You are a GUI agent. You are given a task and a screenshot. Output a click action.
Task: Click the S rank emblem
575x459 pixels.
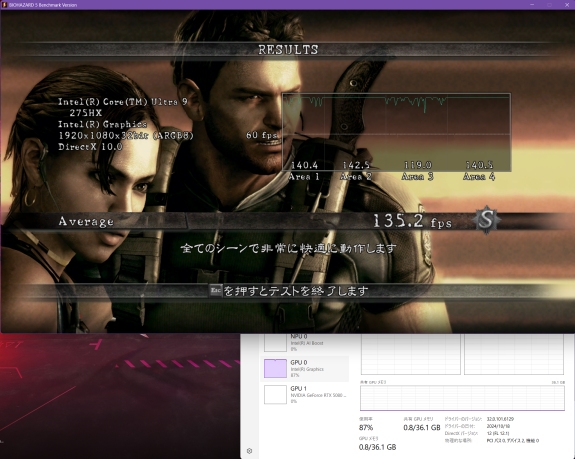click(x=486, y=220)
